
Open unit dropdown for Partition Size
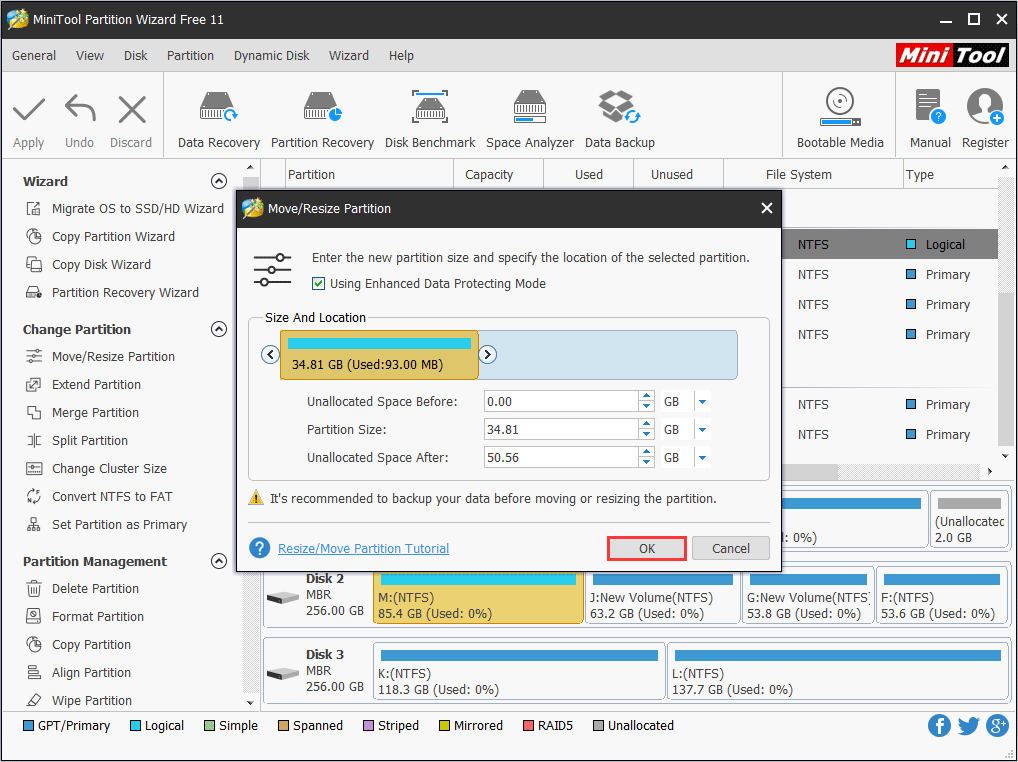(x=702, y=430)
